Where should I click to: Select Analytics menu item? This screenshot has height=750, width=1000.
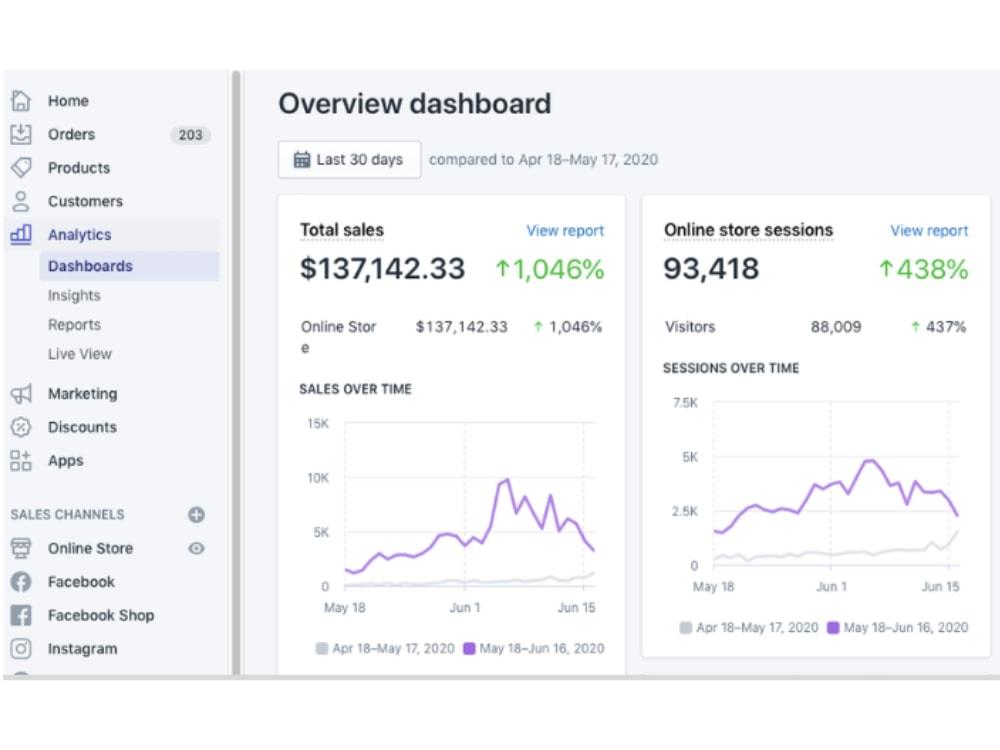(80, 235)
